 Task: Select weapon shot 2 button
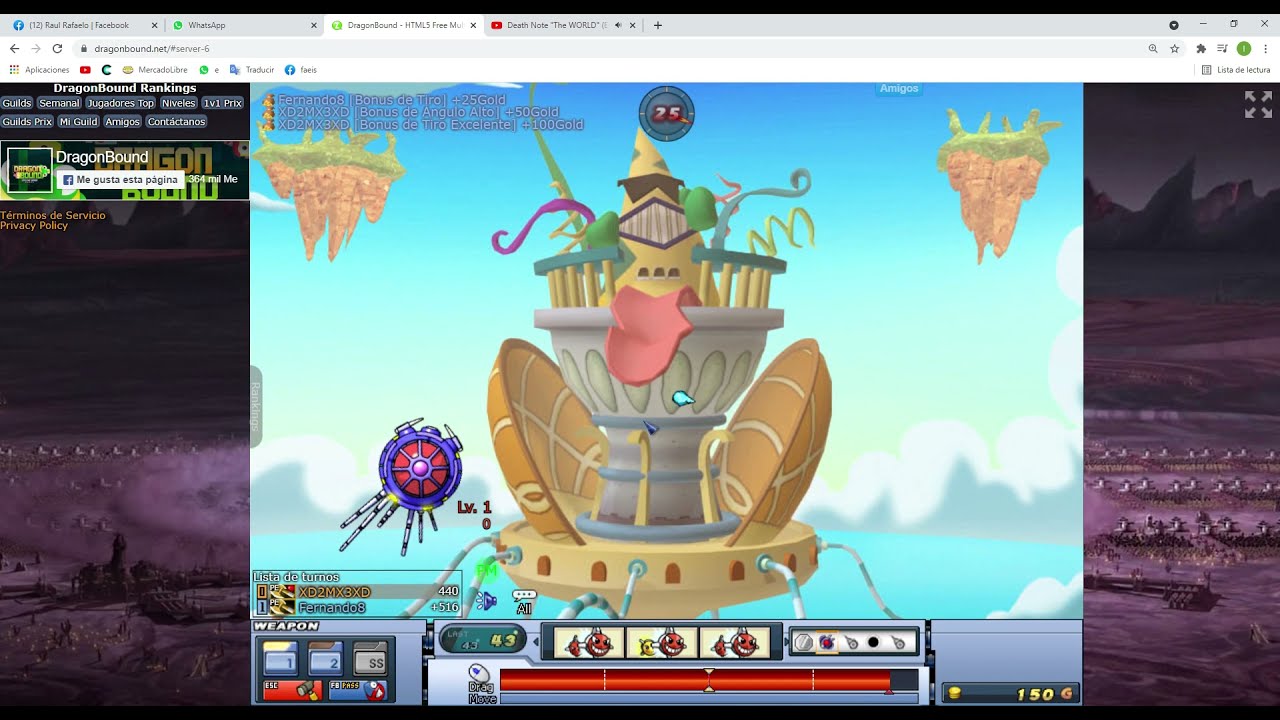click(326, 660)
